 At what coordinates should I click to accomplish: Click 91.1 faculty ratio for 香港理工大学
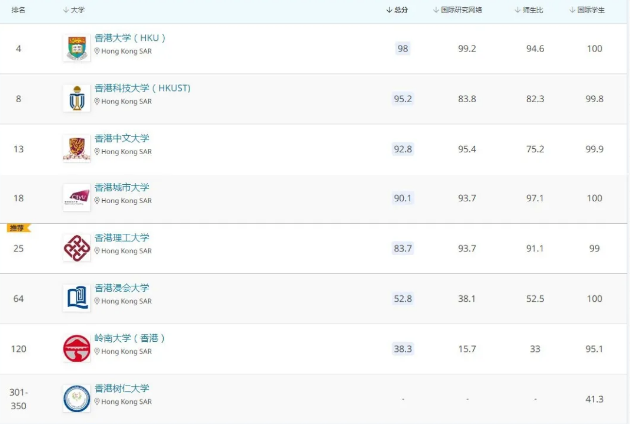tap(535, 248)
